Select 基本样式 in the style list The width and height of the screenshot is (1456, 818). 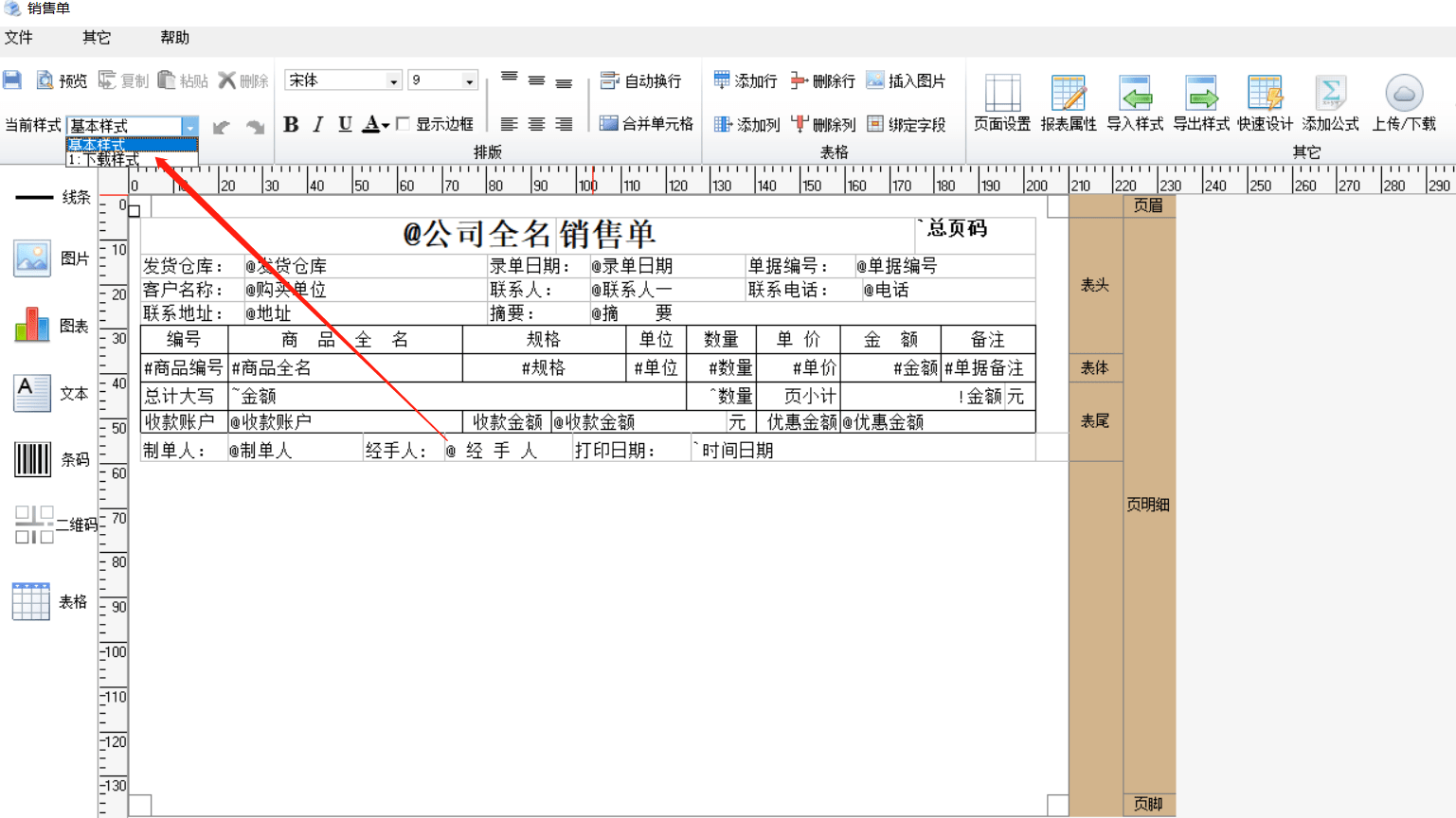pos(132,145)
